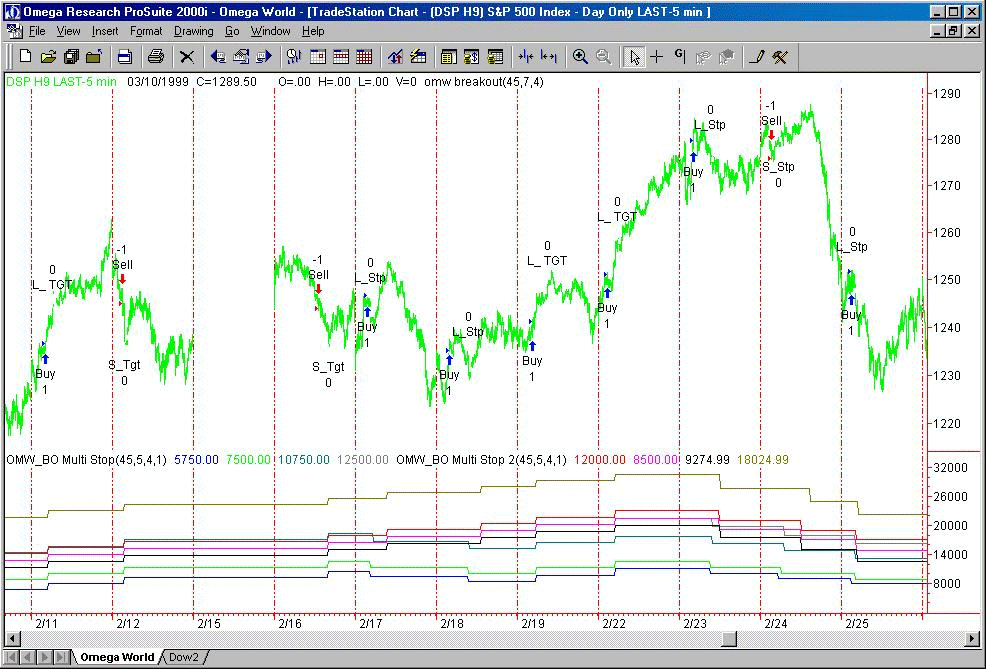
Task: Expand the Insert menu
Action: (105, 31)
